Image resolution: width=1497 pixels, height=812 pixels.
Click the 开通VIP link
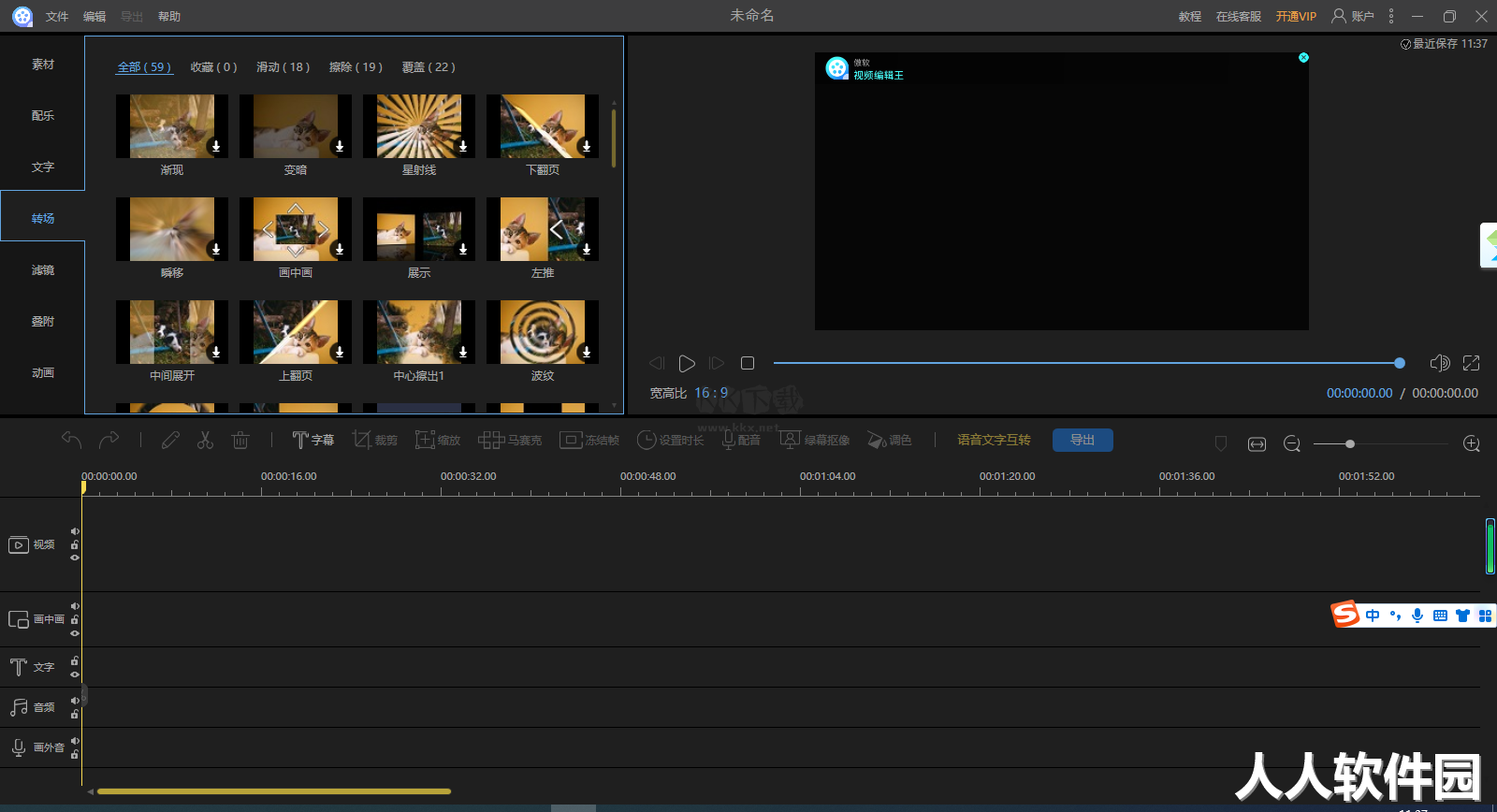point(1296,17)
